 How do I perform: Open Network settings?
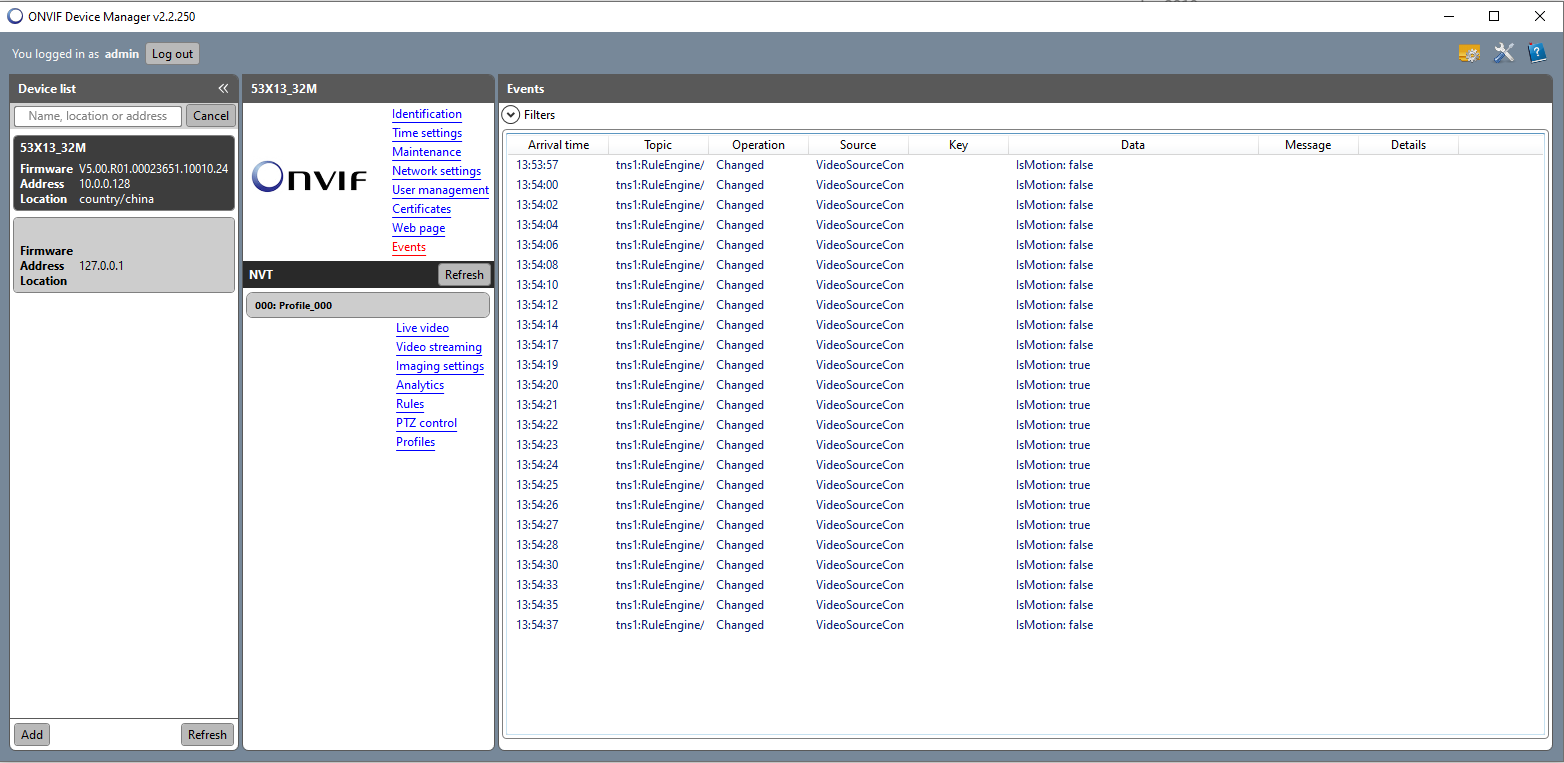436,171
